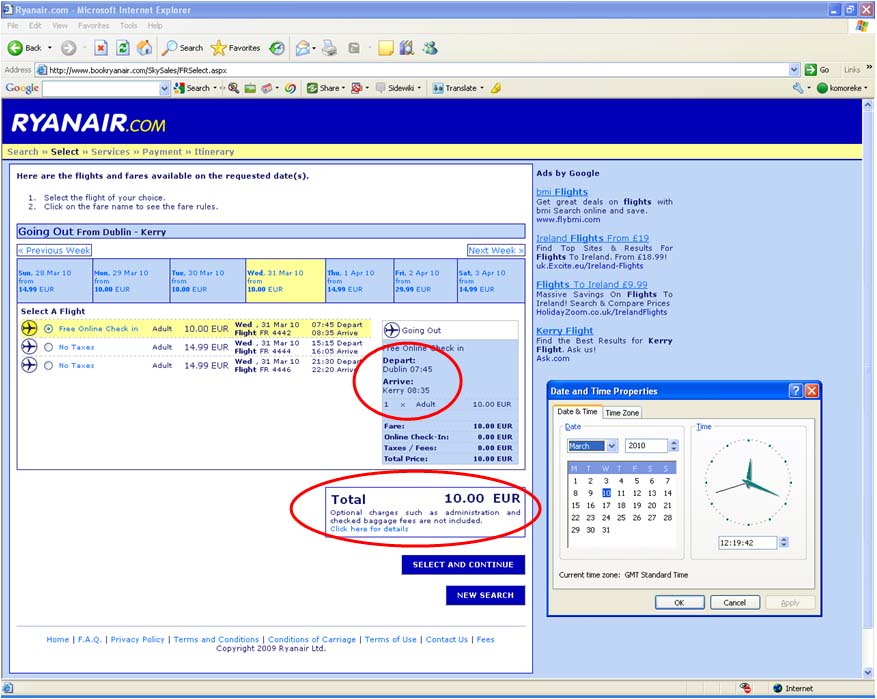Open the Kerry Flight ad link
This screenshot has width=877, height=699.
click(564, 330)
